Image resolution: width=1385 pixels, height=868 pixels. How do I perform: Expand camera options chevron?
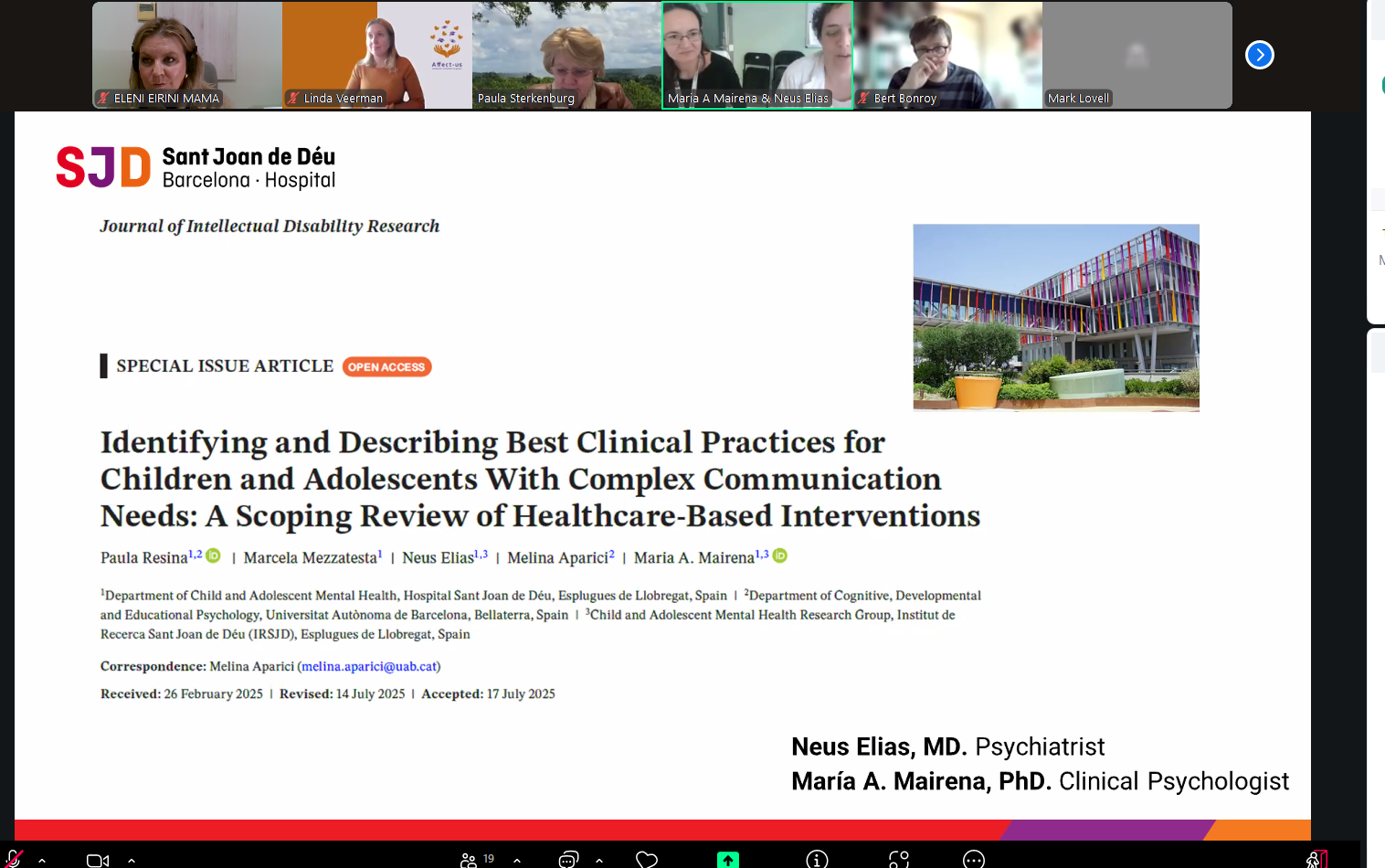pos(132,860)
